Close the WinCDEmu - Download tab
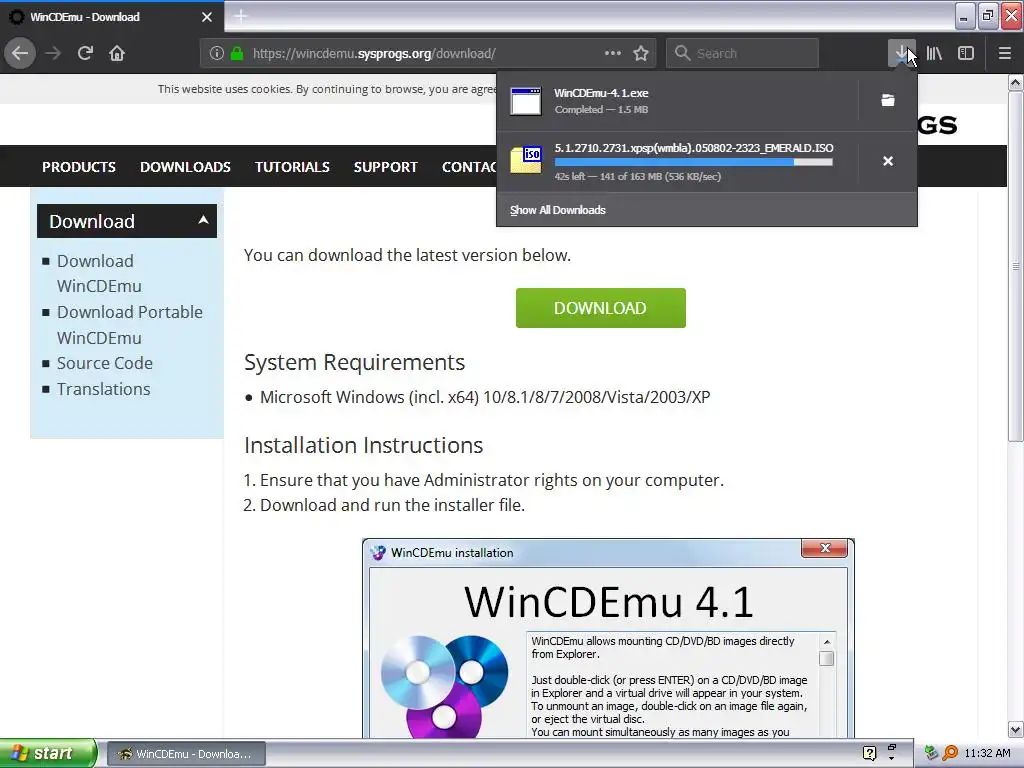The image size is (1024, 768). 206,17
